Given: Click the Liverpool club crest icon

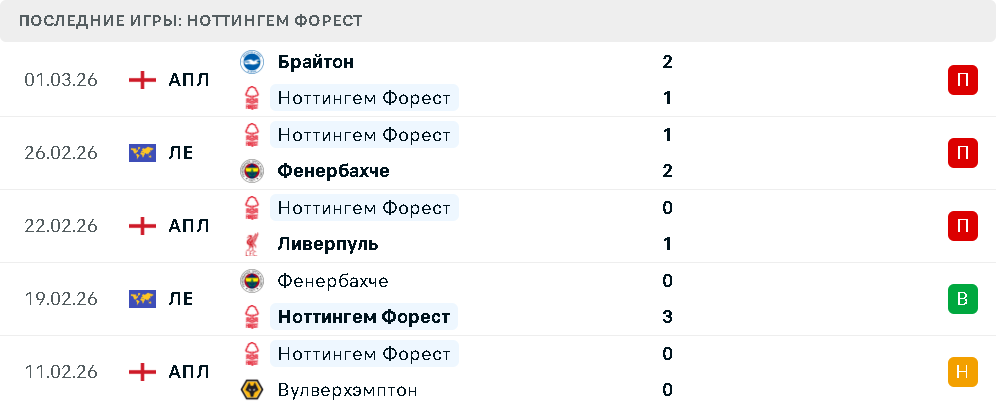Looking at the screenshot, I should click(252, 244).
